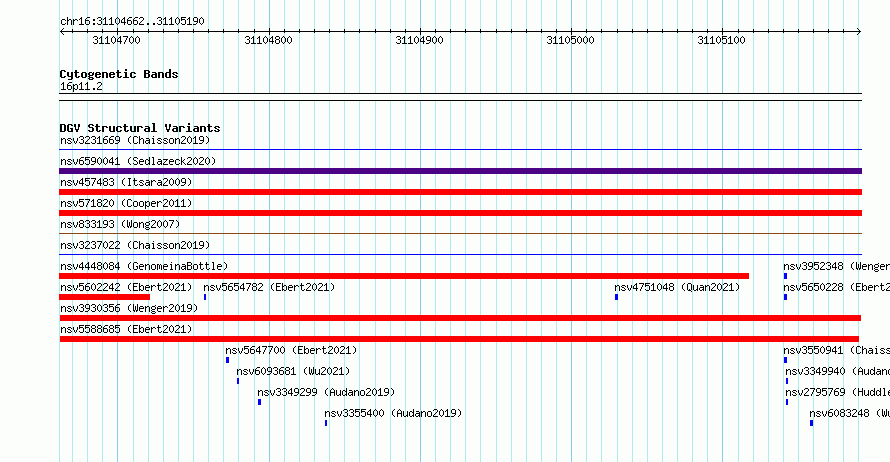
Task: Click the left arrowhead of the ruler
Action: [62, 32]
